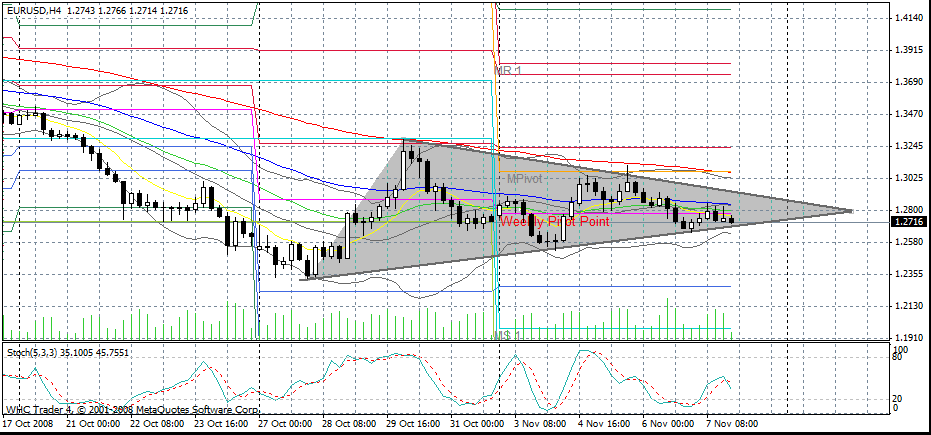Click the 1.2355 price axis value
The height and width of the screenshot is (435, 931).
pos(909,274)
